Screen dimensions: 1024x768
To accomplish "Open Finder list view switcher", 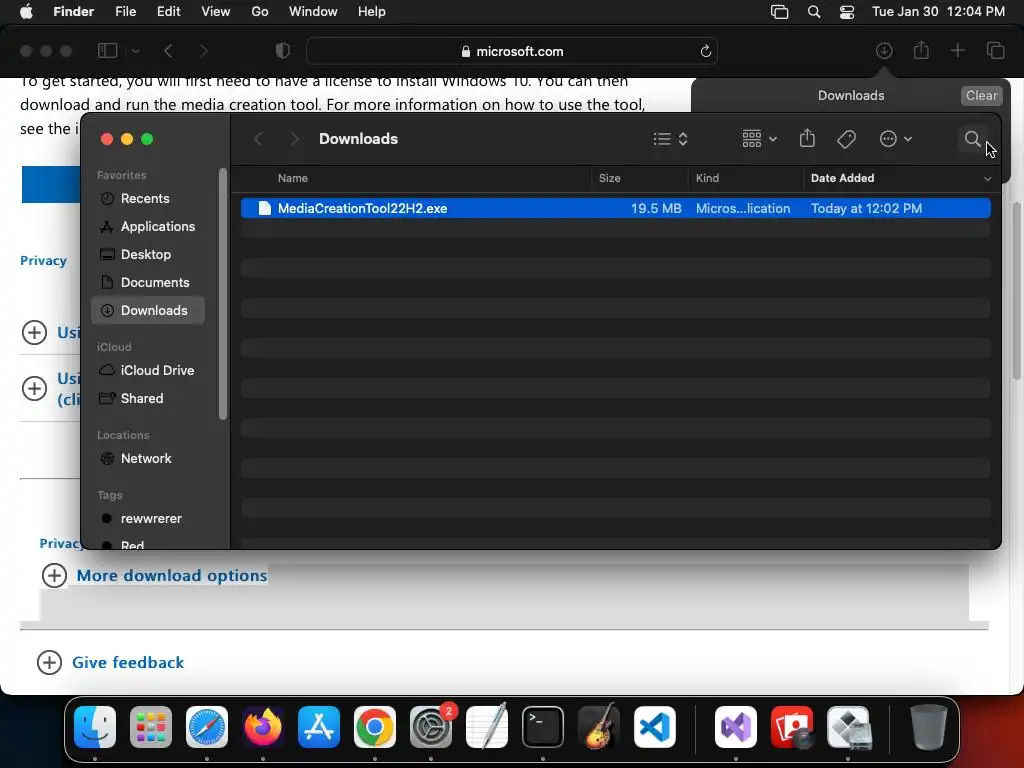I will (x=671, y=138).
